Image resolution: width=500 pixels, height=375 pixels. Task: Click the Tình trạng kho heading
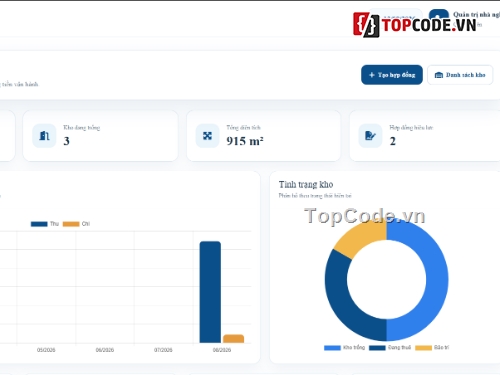coord(306,184)
